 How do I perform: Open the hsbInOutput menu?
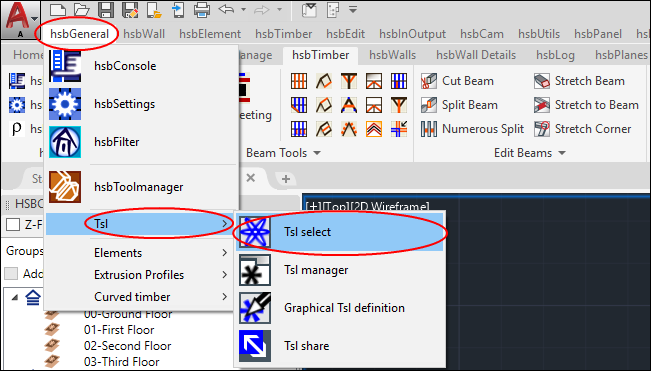(412, 34)
